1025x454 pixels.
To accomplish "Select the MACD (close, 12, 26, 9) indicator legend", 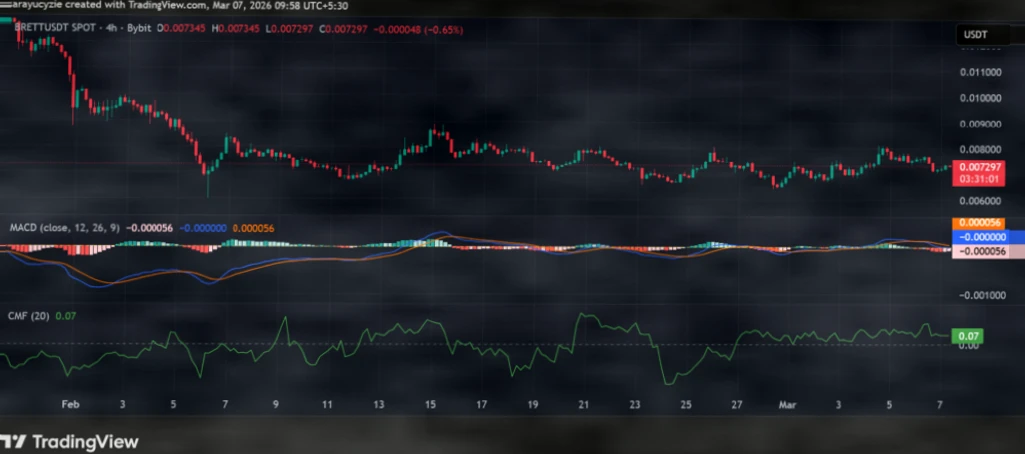I will click(65, 228).
